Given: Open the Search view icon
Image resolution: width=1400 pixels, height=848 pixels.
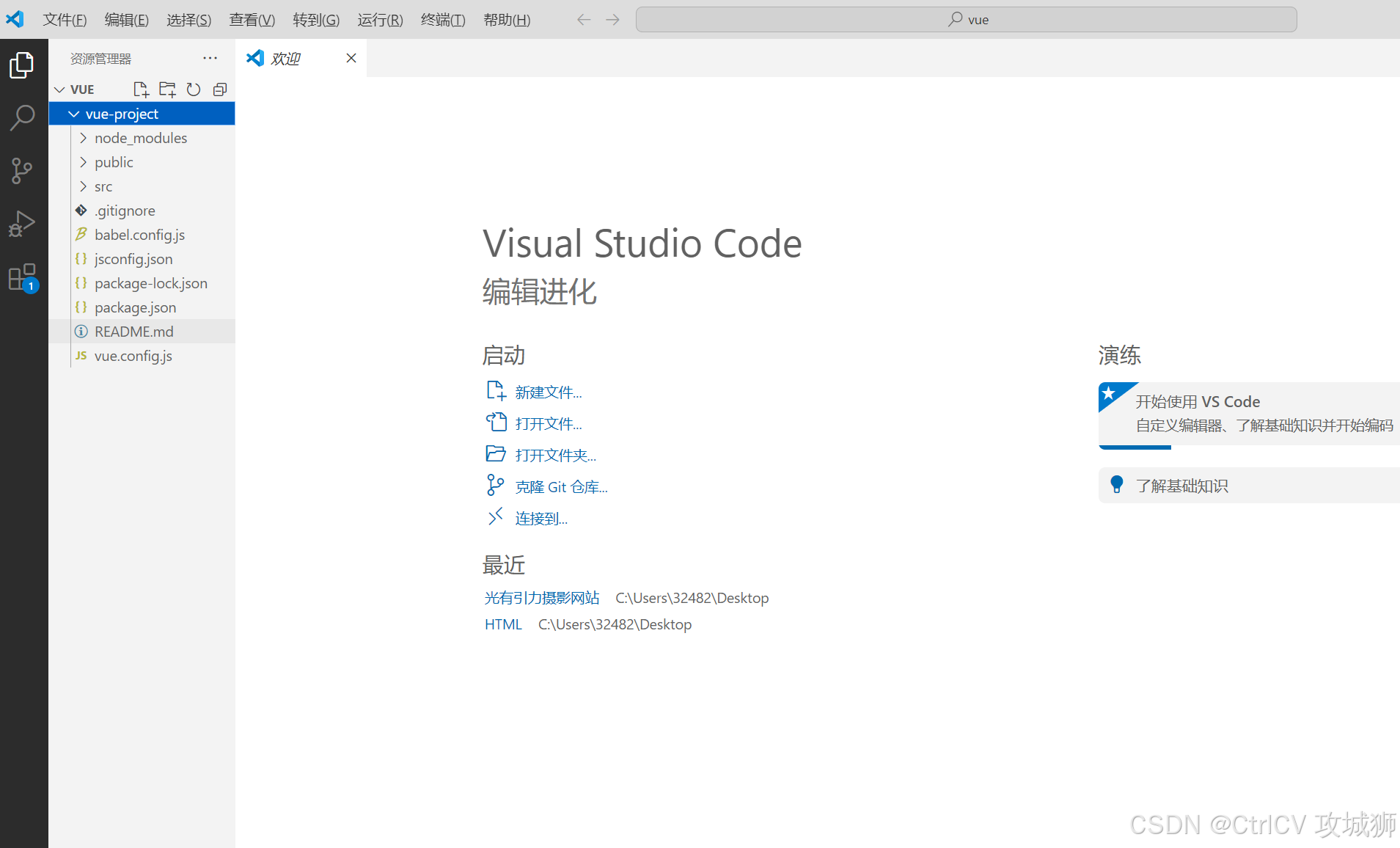Looking at the screenshot, I should pos(22,117).
